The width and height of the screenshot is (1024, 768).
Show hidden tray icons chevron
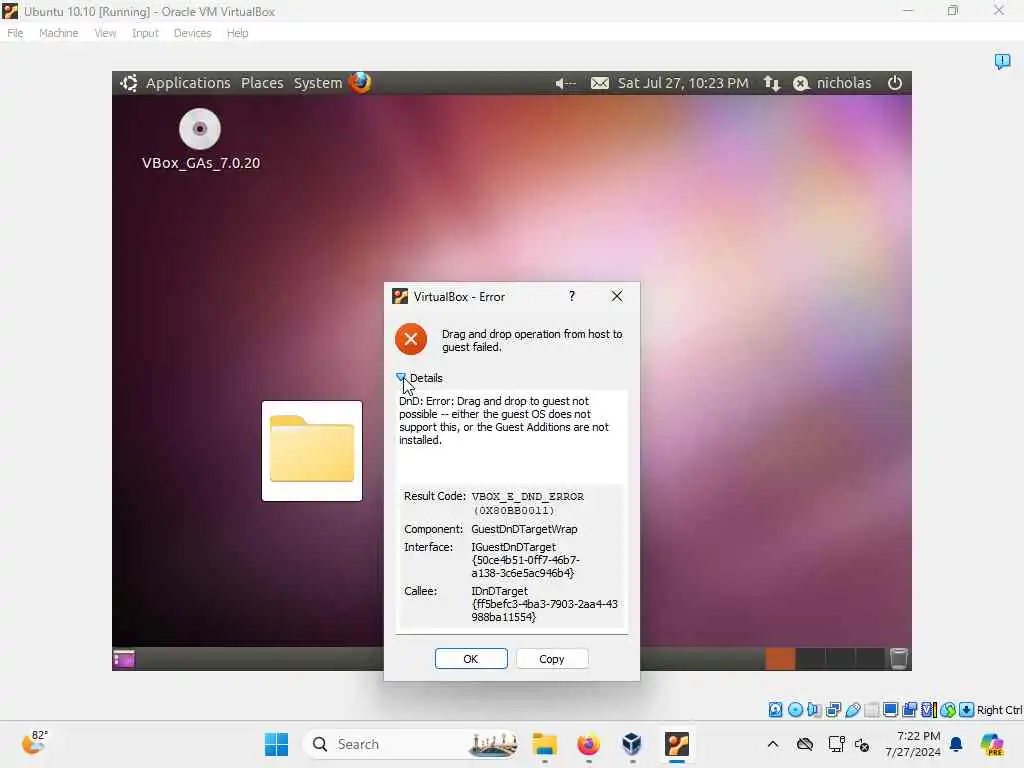coord(773,744)
